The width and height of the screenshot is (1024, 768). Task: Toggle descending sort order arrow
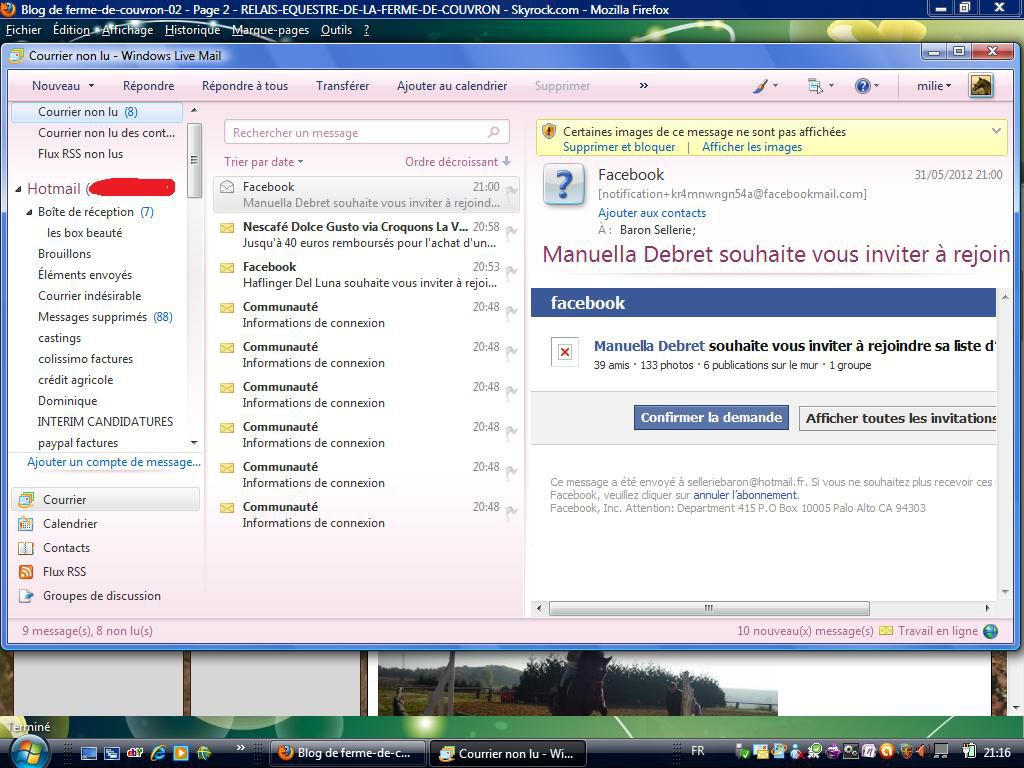[x=507, y=161]
